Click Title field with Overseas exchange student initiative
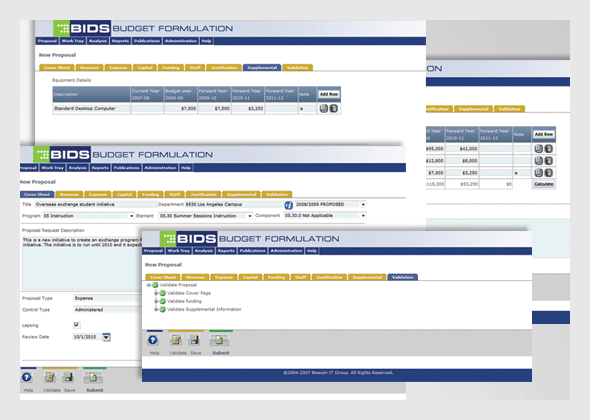 pos(96,204)
